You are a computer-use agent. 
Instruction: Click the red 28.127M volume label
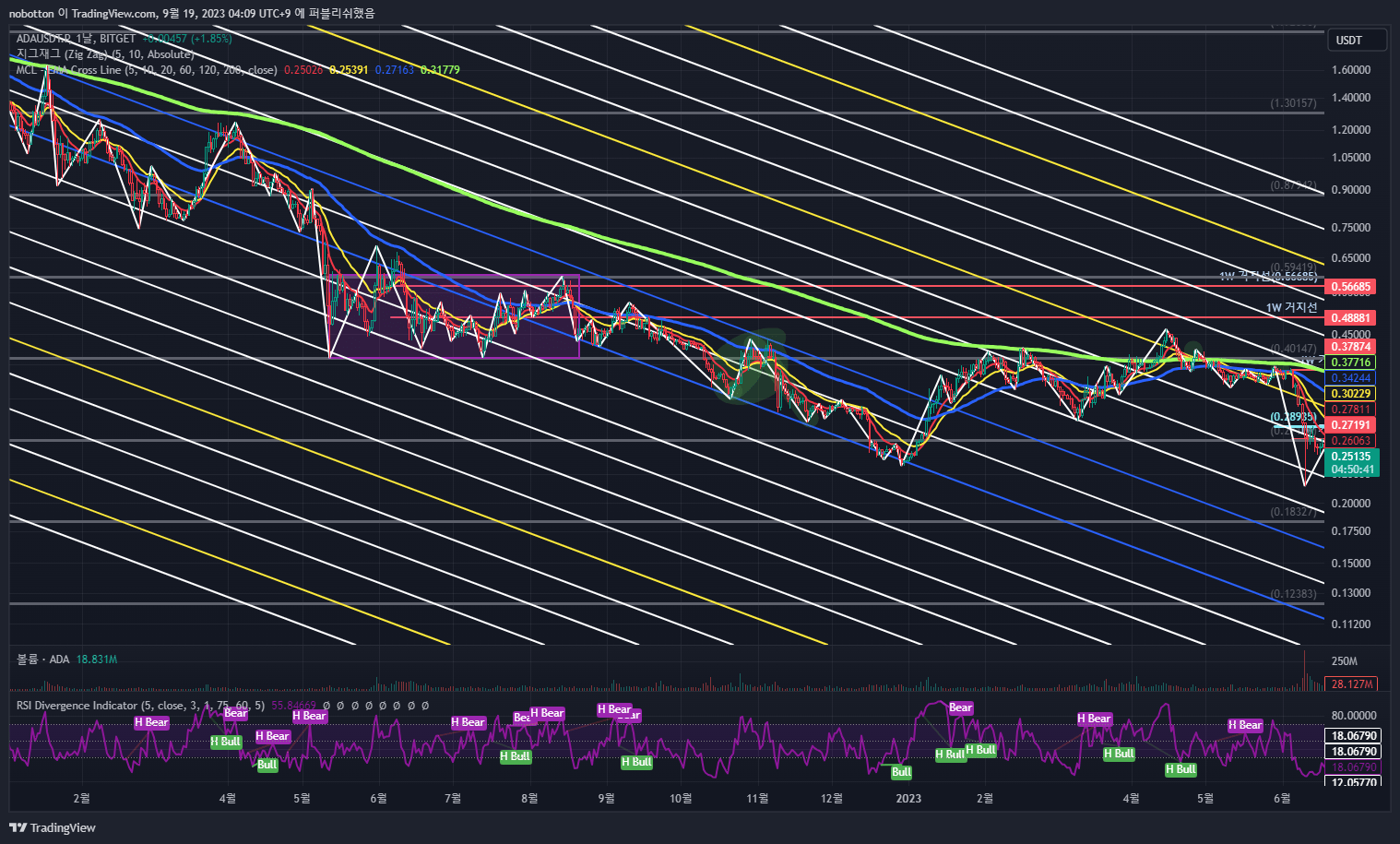pyautogui.click(x=1351, y=684)
